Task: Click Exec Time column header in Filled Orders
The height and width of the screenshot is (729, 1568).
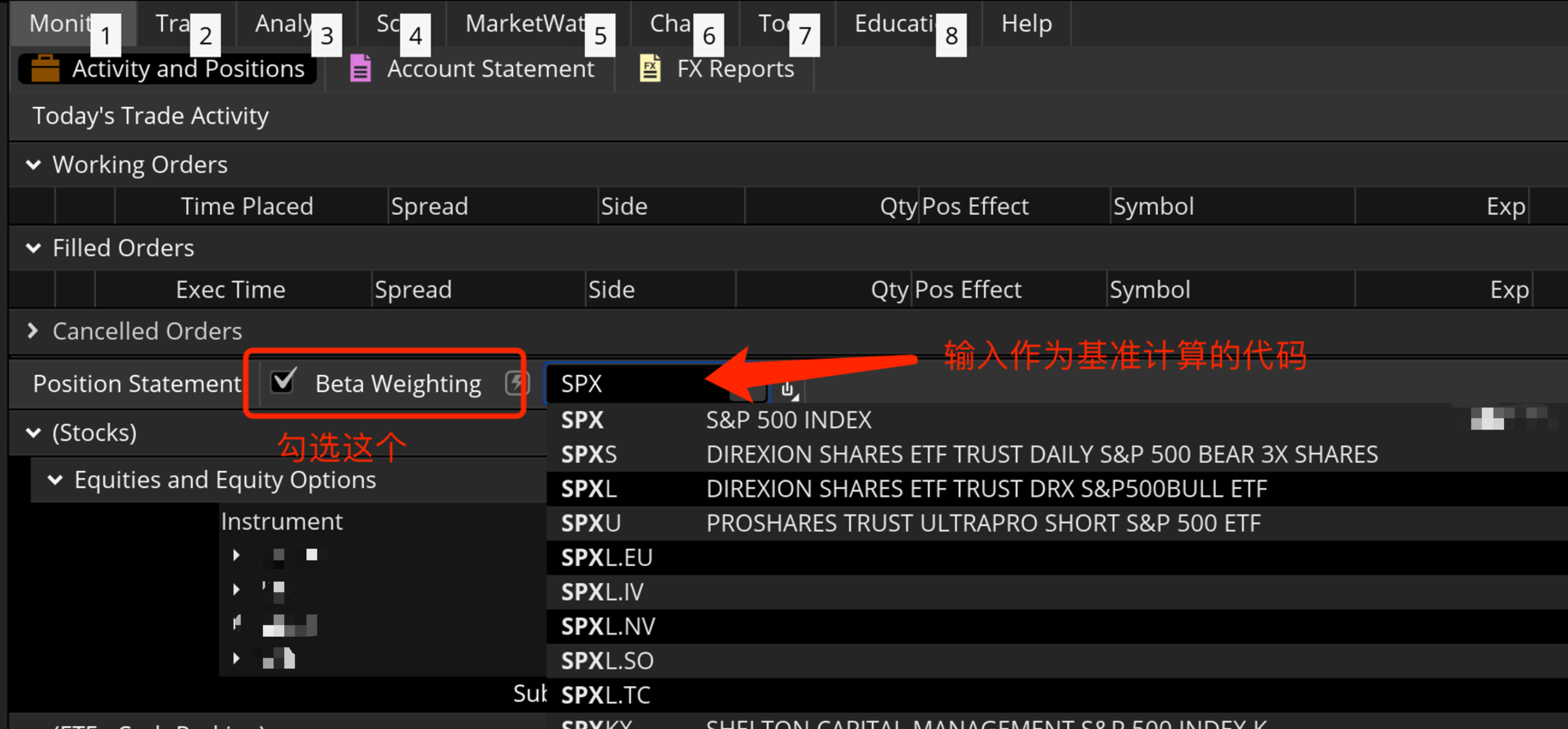Action: point(233,289)
